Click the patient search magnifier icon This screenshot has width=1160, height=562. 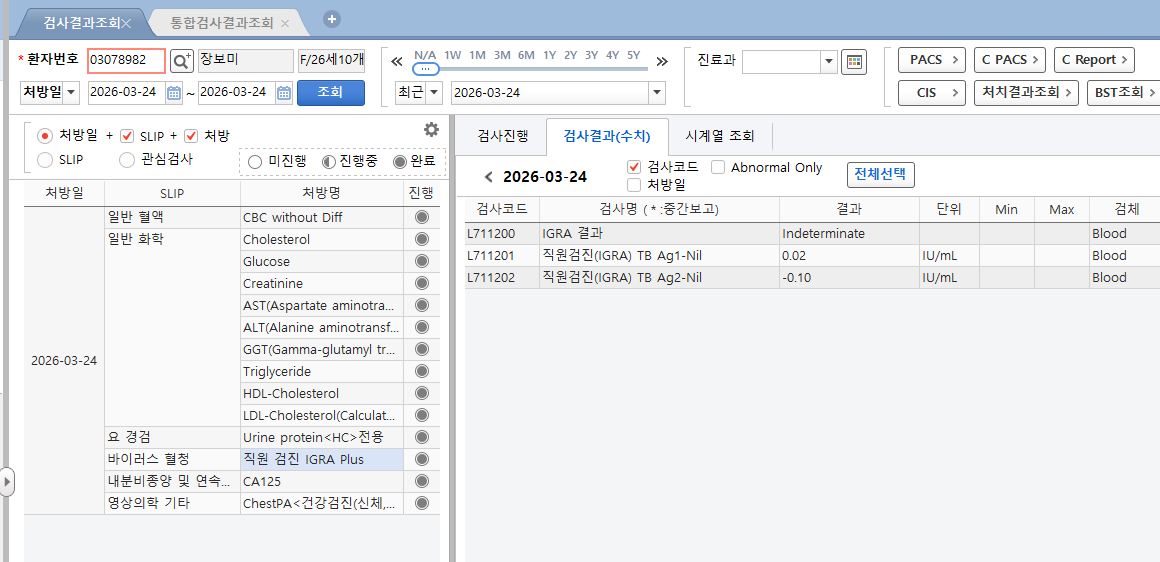(x=181, y=61)
